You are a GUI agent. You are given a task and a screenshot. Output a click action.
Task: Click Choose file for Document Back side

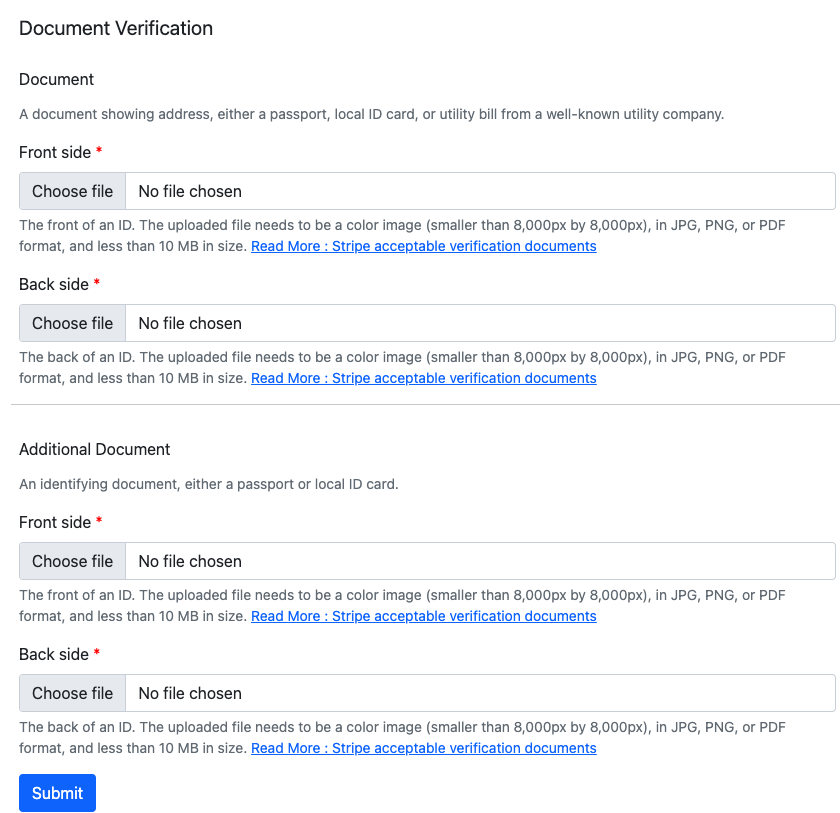click(x=72, y=323)
